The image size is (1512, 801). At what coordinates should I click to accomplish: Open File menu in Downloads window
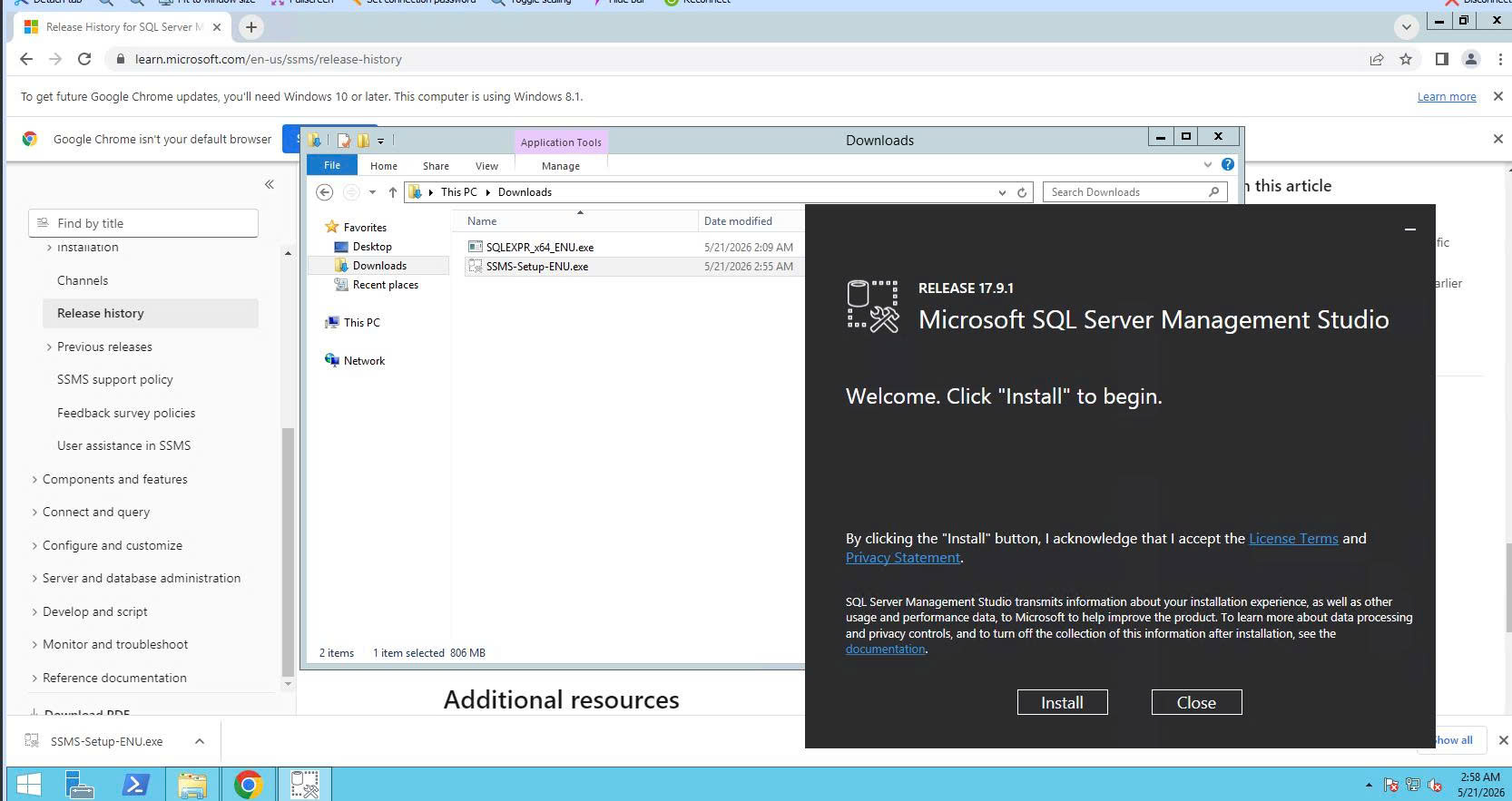click(x=332, y=165)
